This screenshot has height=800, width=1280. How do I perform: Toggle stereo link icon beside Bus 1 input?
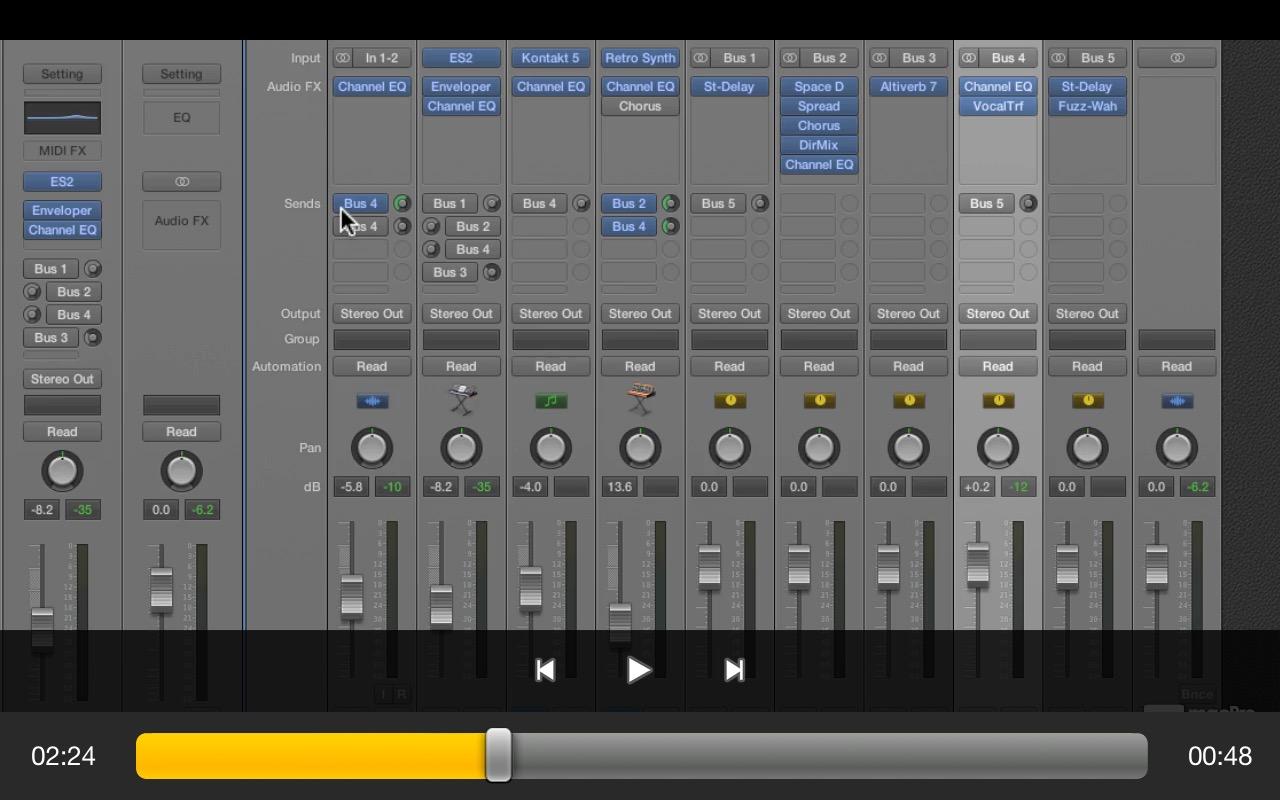(x=701, y=58)
